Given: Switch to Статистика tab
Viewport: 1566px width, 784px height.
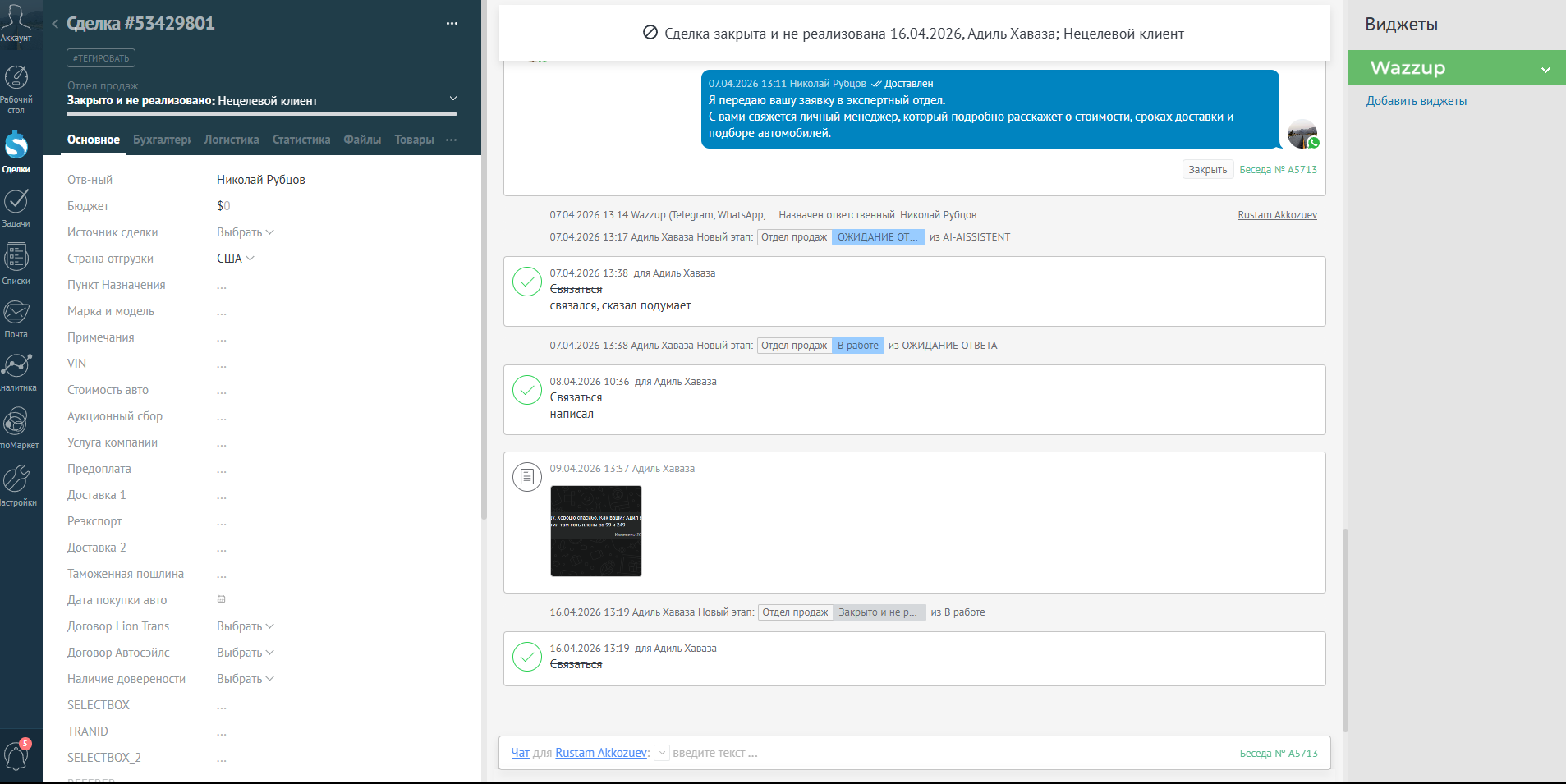Looking at the screenshot, I should coord(301,140).
